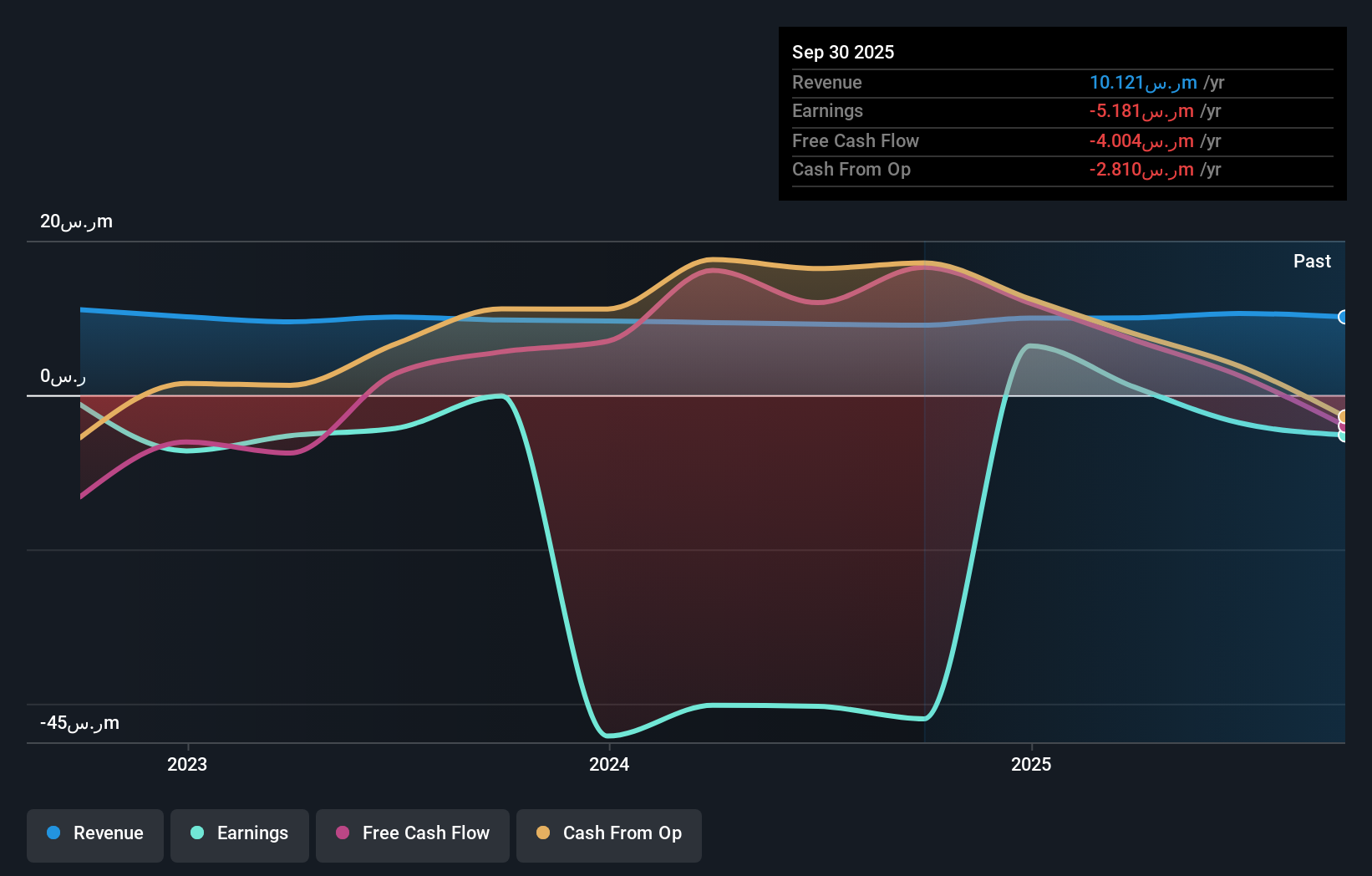Click the Free Cash Flow tooltip row label
Viewport: 1372px width, 876px height.
(x=856, y=141)
